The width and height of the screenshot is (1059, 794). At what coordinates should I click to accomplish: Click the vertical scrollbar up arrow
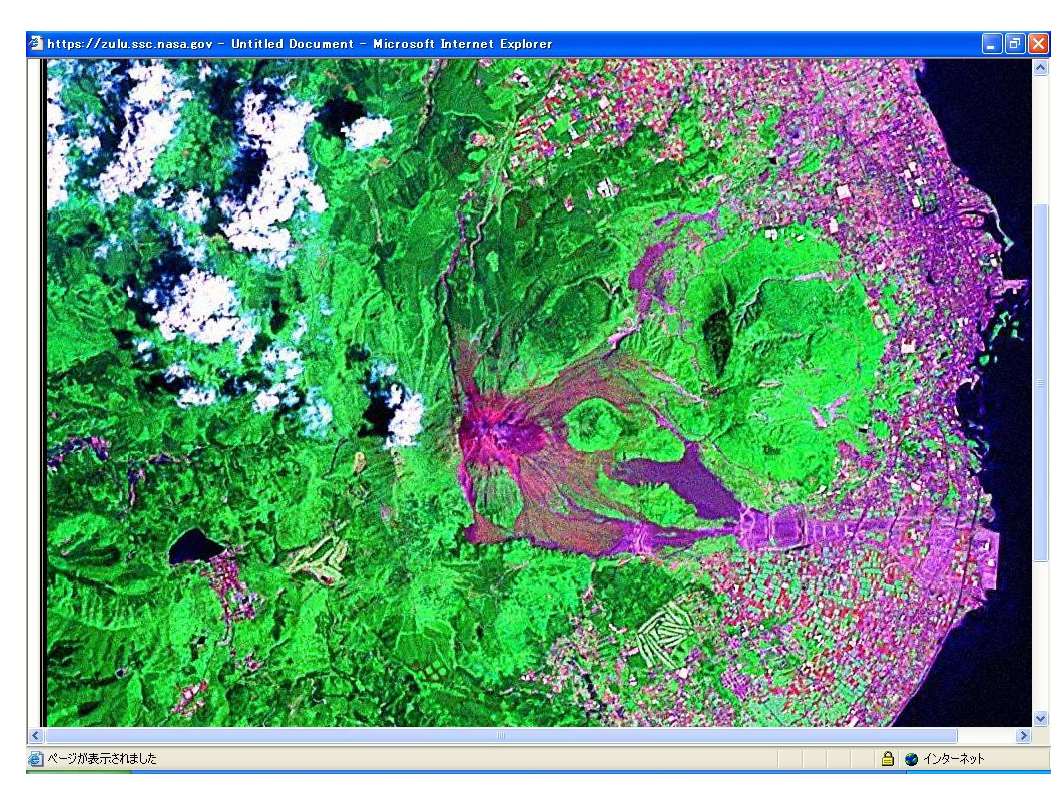(x=1040, y=68)
